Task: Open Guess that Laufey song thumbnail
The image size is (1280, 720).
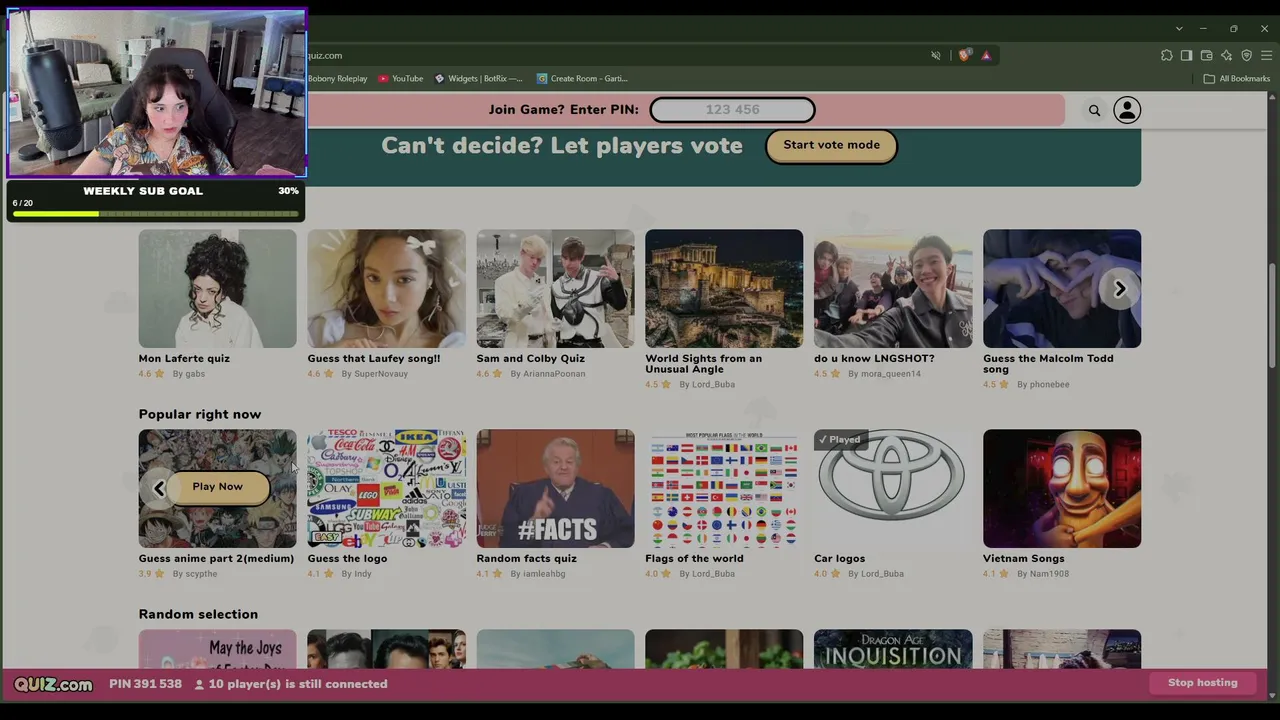Action: (x=386, y=289)
